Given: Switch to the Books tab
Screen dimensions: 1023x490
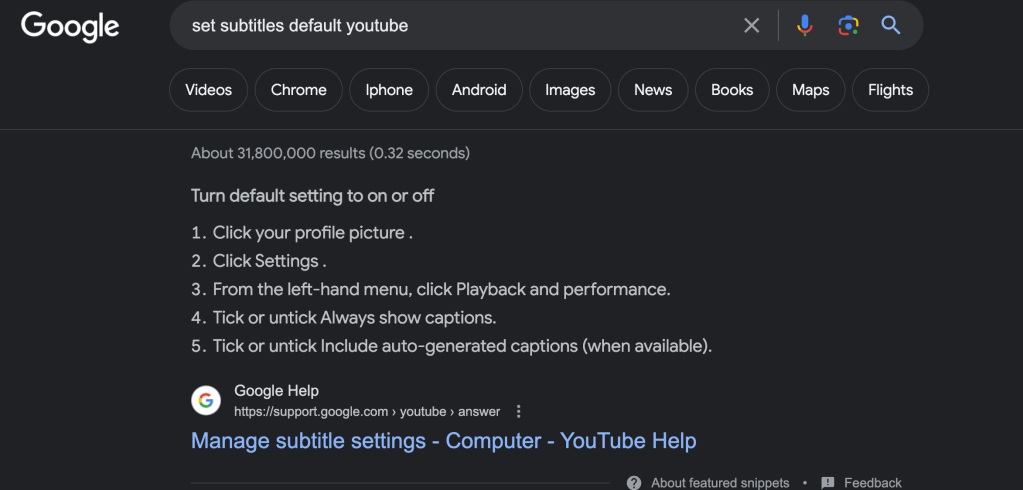Looking at the screenshot, I should pyautogui.click(x=732, y=90).
